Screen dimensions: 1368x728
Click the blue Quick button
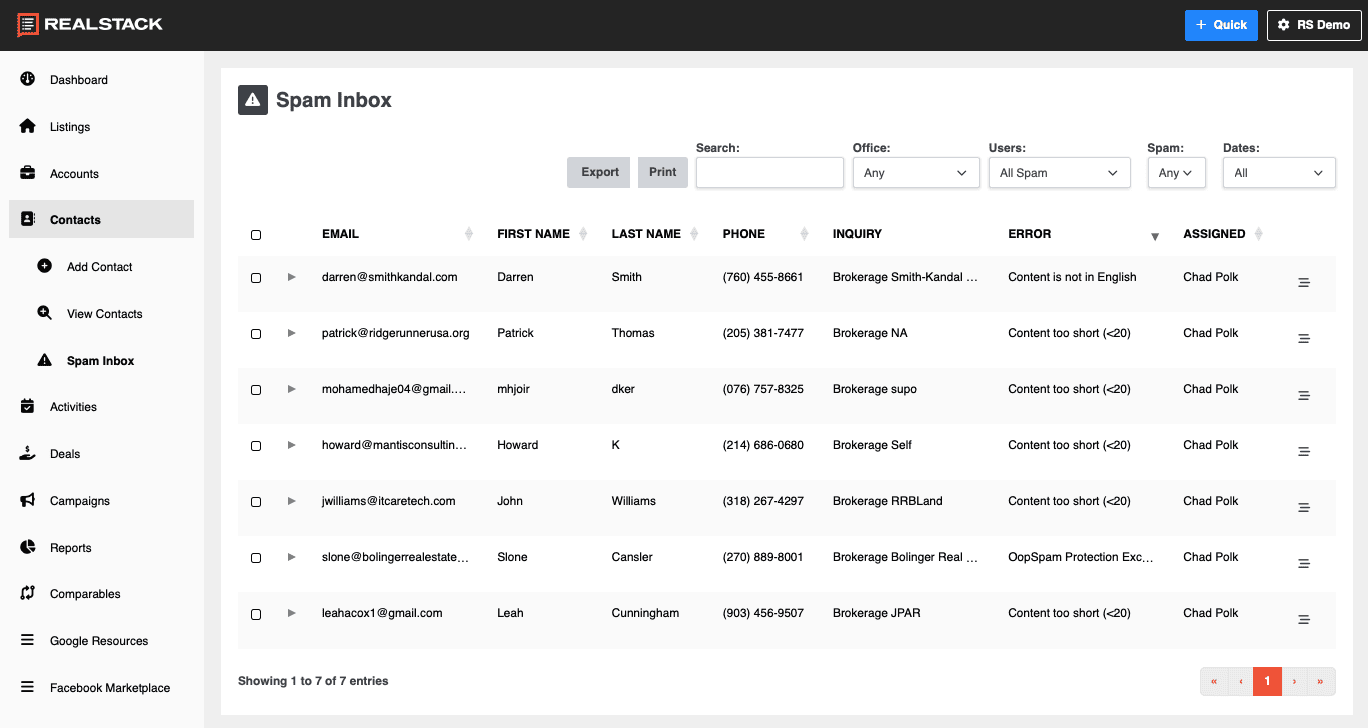1220,25
